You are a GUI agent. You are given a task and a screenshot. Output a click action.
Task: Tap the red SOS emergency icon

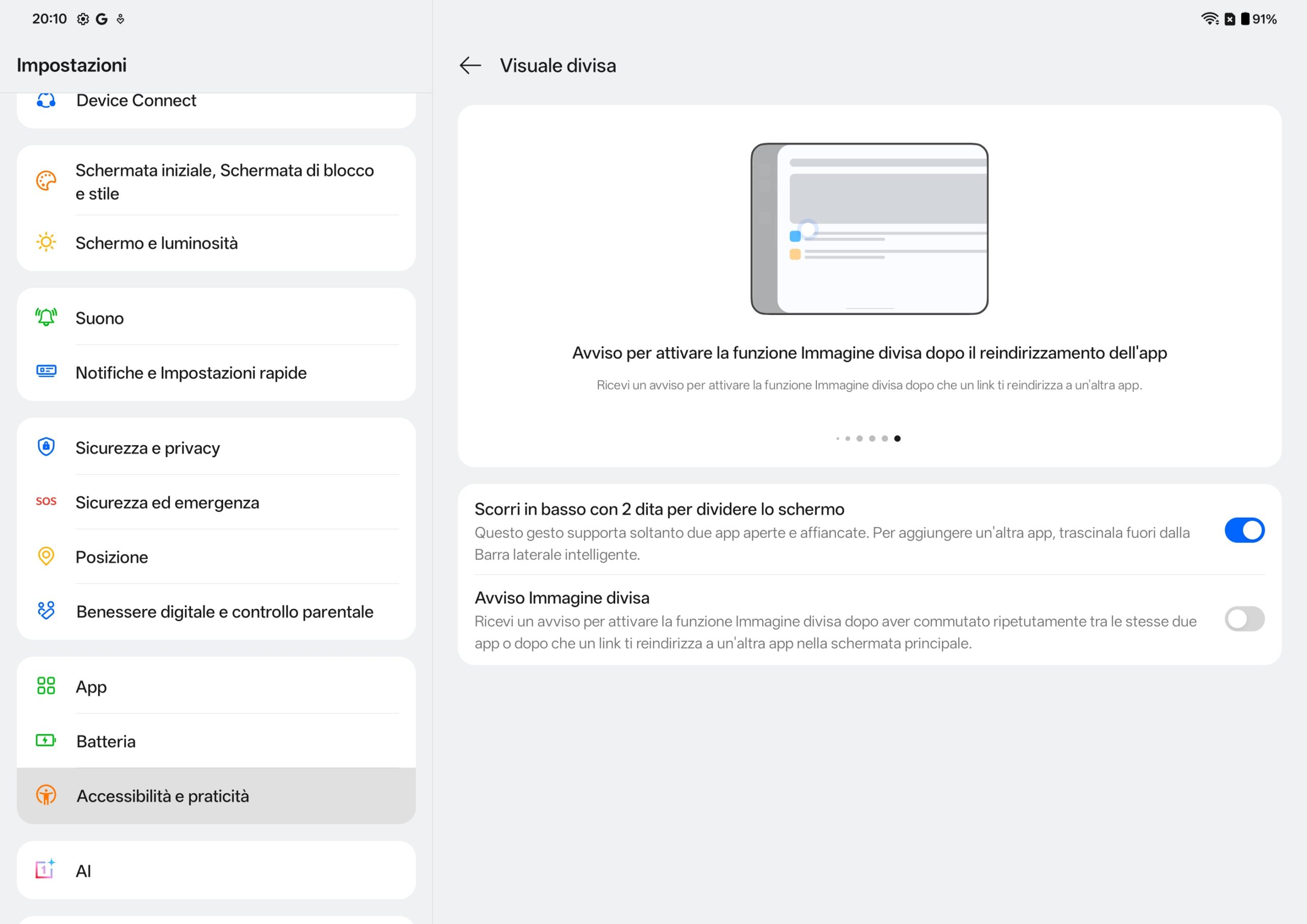tap(46, 502)
